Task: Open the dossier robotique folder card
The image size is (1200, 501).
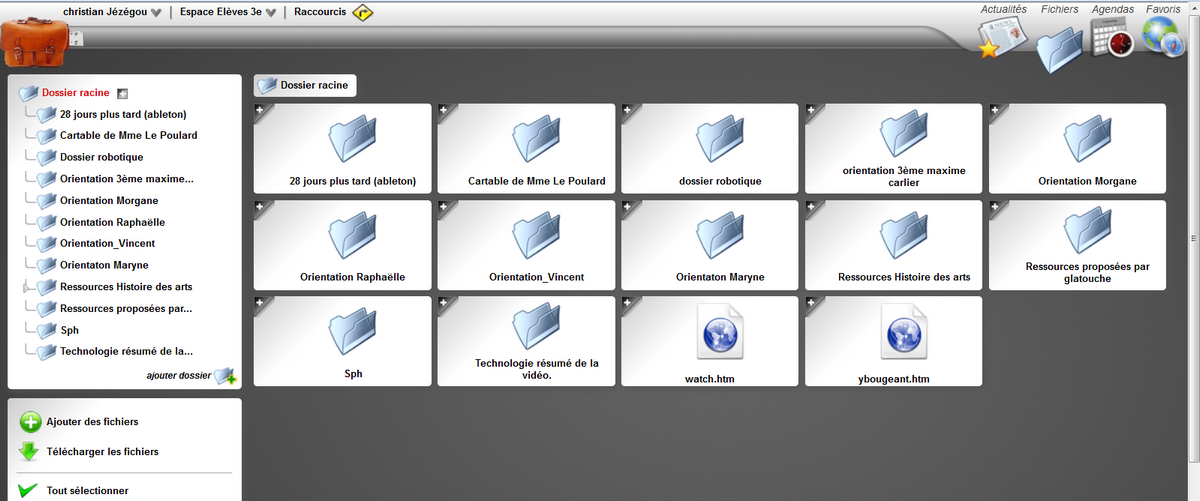Action: (x=710, y=148)
